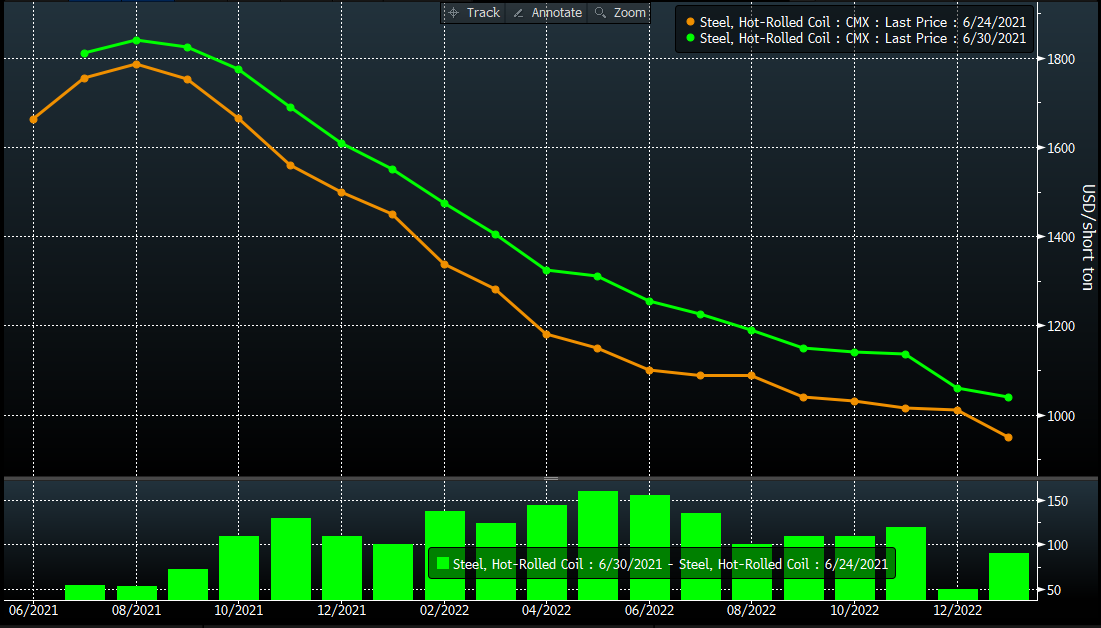Click the 12/2021 x-axis date label

pyautogui.click(x=341, y=609)
